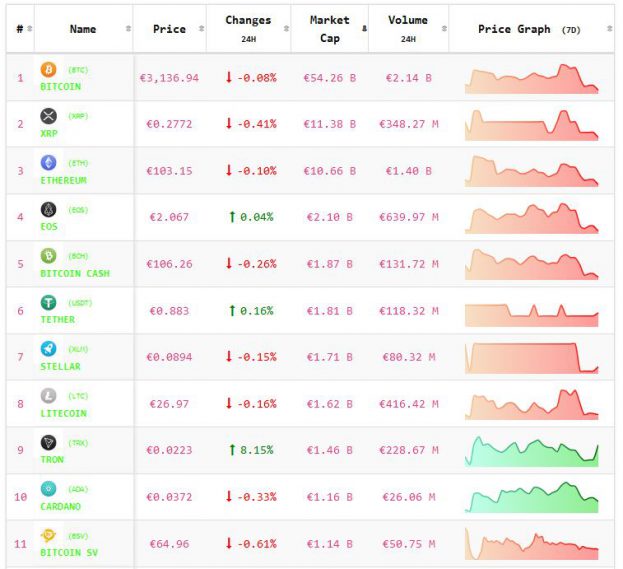
Task: Open the ETHEREUM name link
Action: point(63,180)
